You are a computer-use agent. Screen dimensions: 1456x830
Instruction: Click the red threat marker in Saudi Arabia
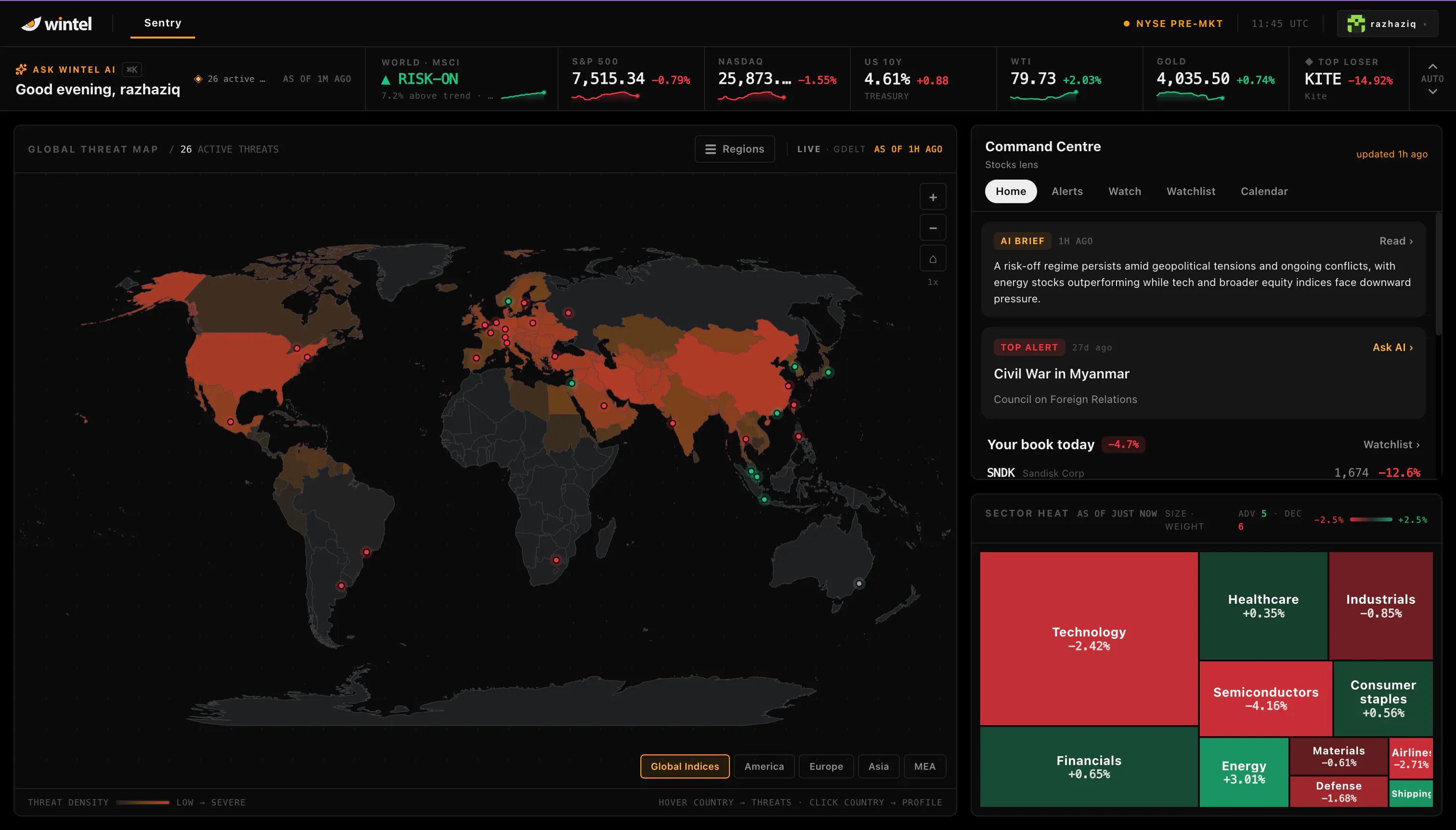604,406
